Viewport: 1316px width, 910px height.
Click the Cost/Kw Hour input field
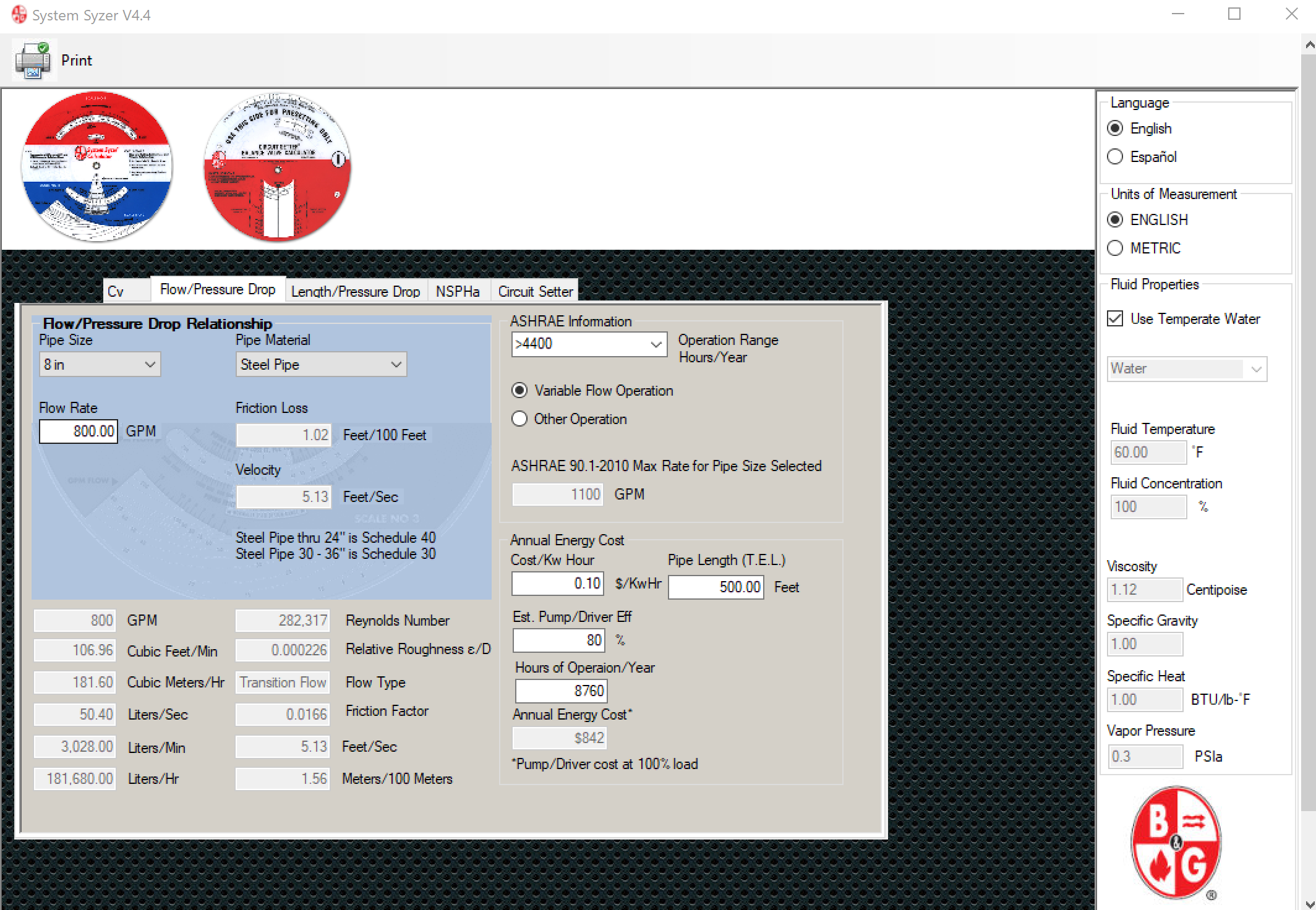pos(558,583)
